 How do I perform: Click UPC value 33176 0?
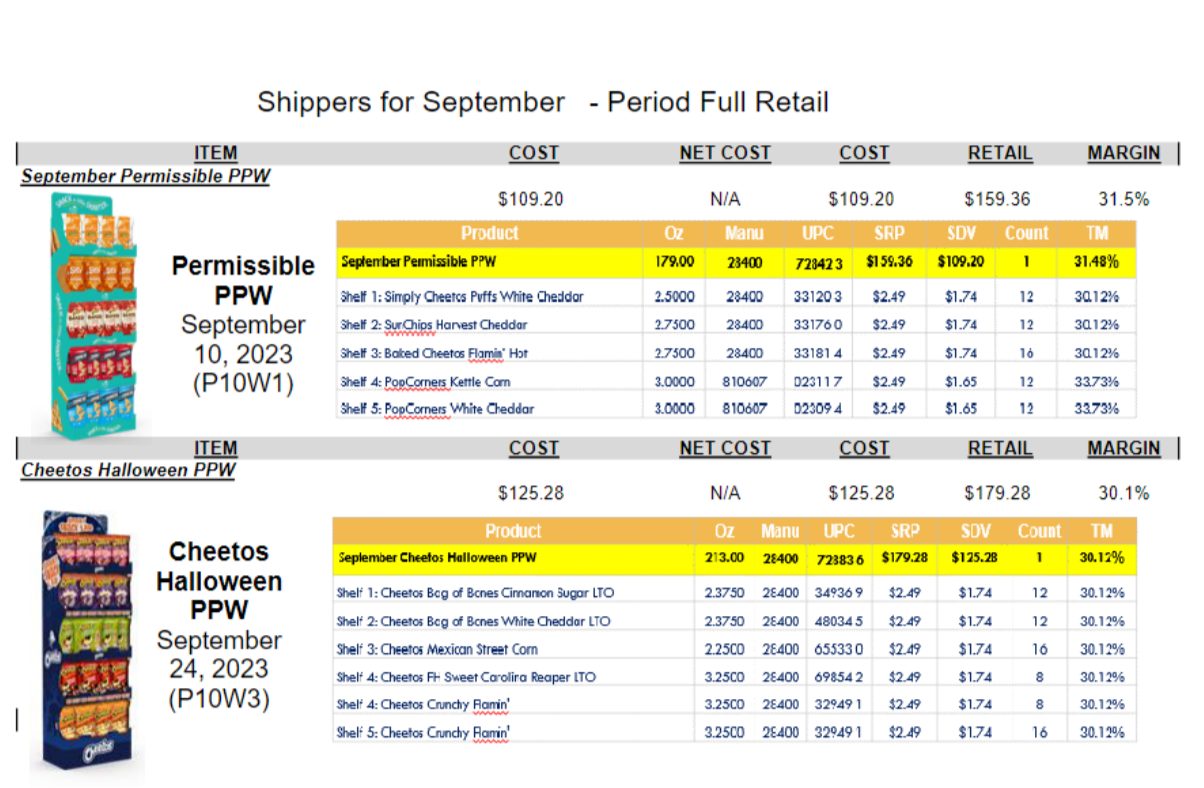click(x=818, y=325)
